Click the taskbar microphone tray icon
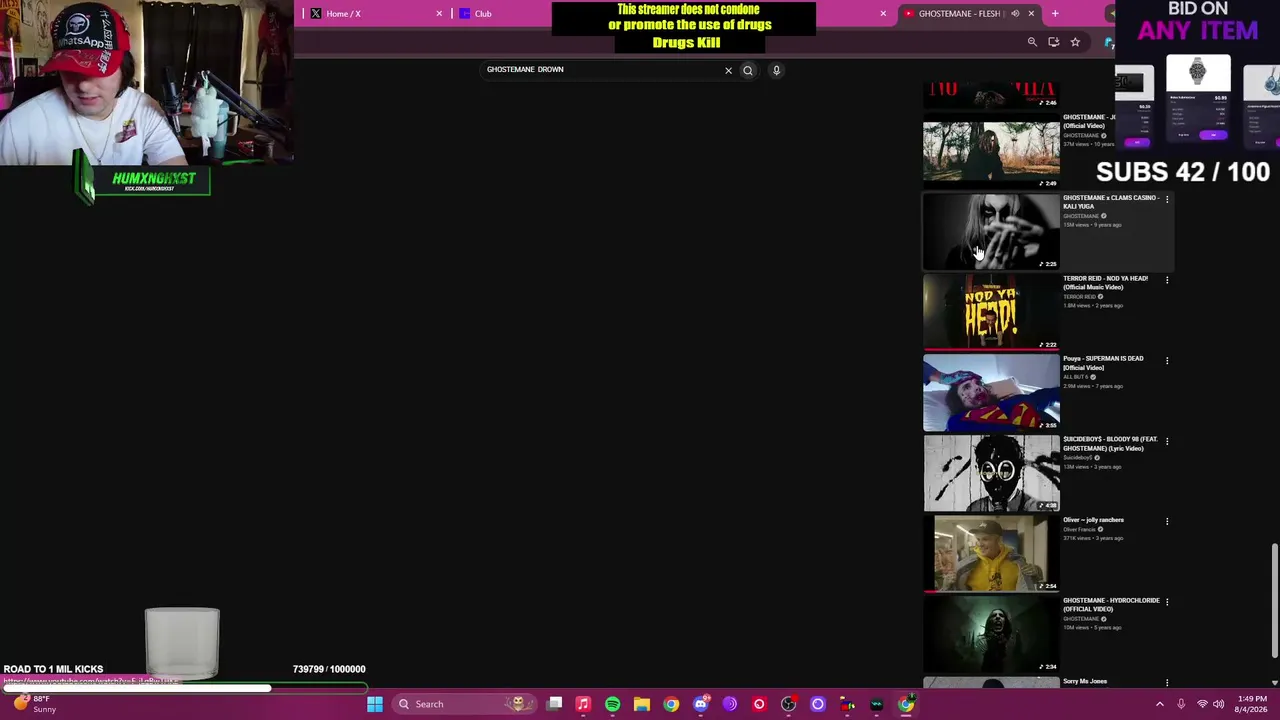 pos(1181,704)
